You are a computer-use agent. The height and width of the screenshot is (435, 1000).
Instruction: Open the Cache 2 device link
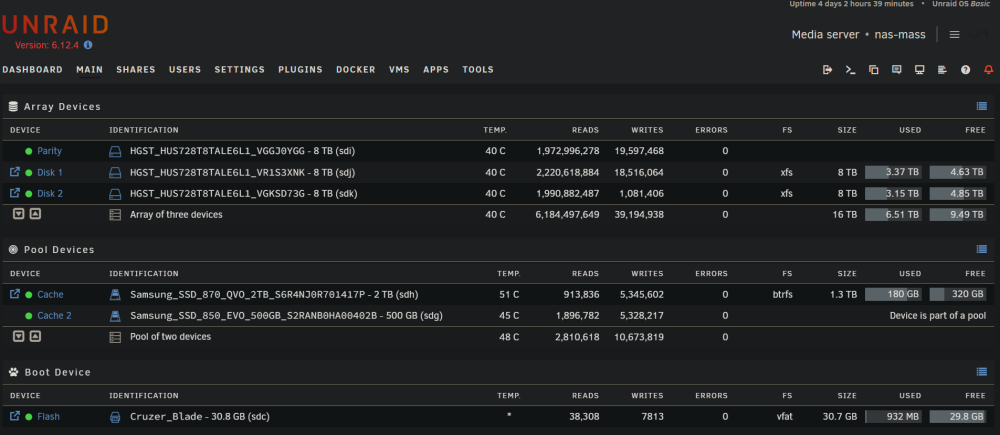pos(54,316)
